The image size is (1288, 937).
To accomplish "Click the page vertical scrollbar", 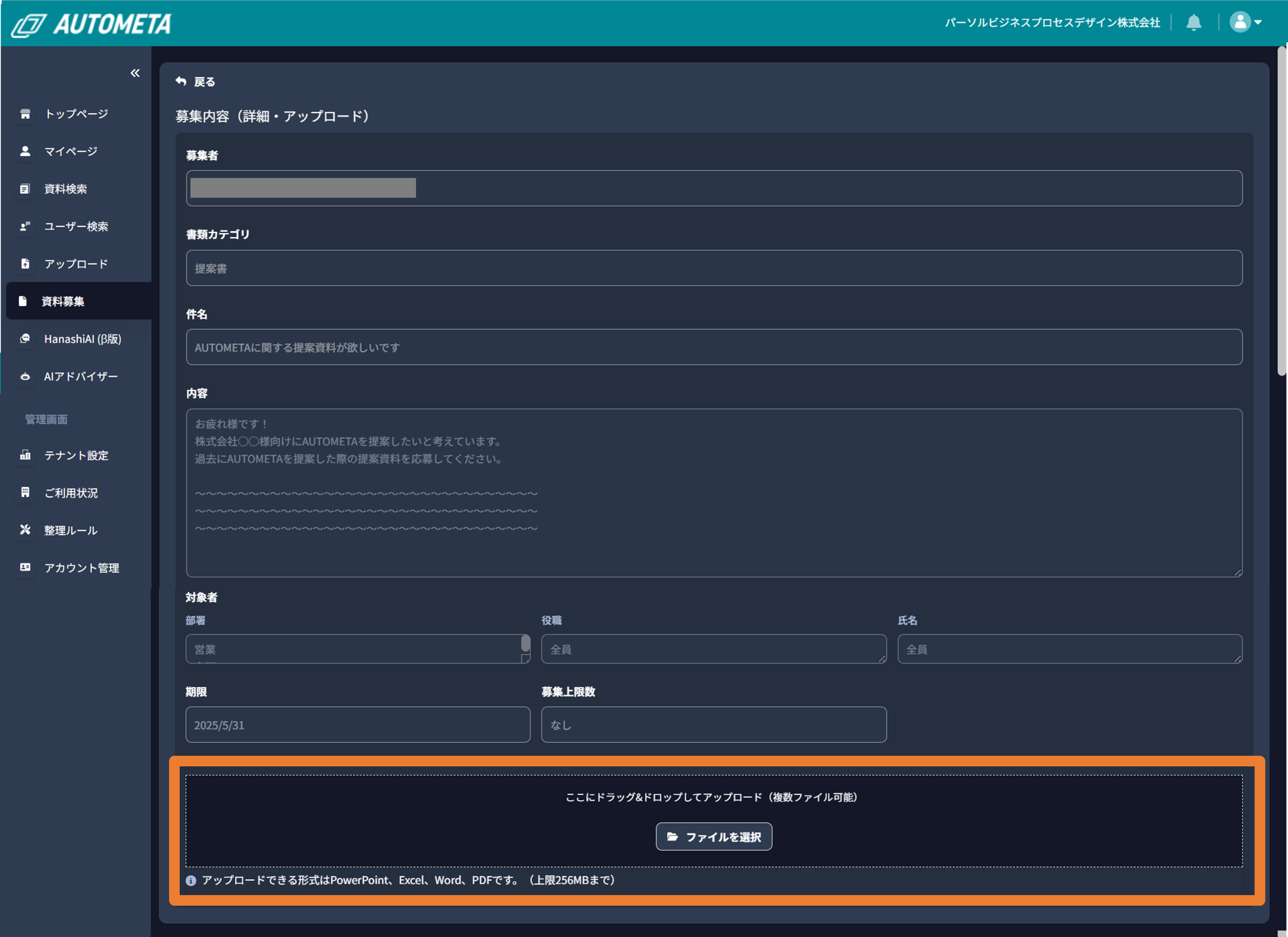I will tap(1282, 212).
